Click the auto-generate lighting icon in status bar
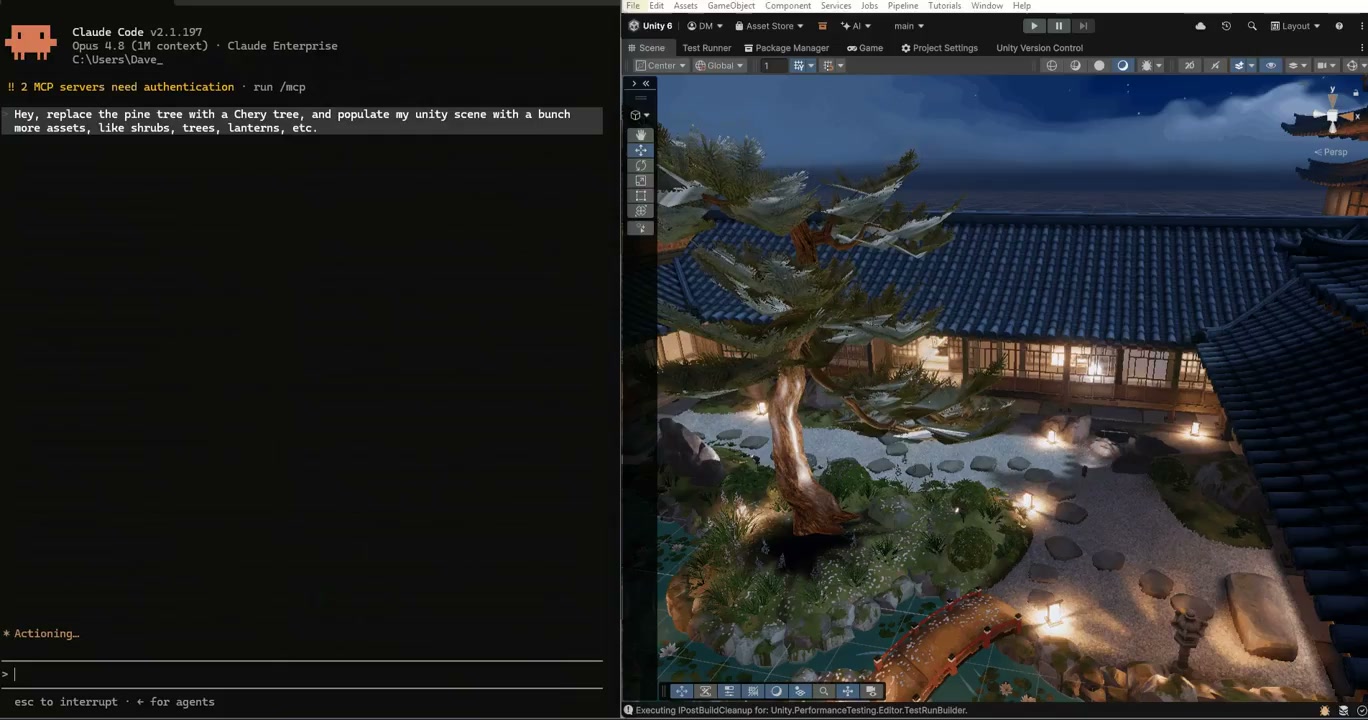 tap(1343, 711)
